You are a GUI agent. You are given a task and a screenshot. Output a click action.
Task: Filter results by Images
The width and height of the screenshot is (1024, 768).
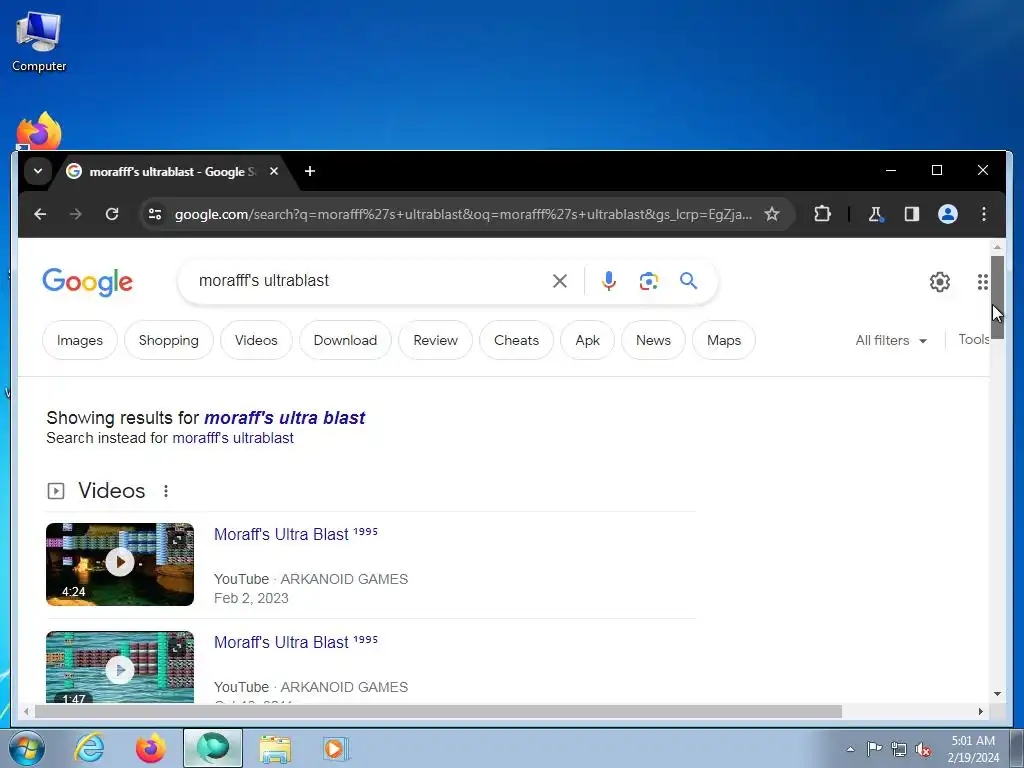click(x=80, y=340)
